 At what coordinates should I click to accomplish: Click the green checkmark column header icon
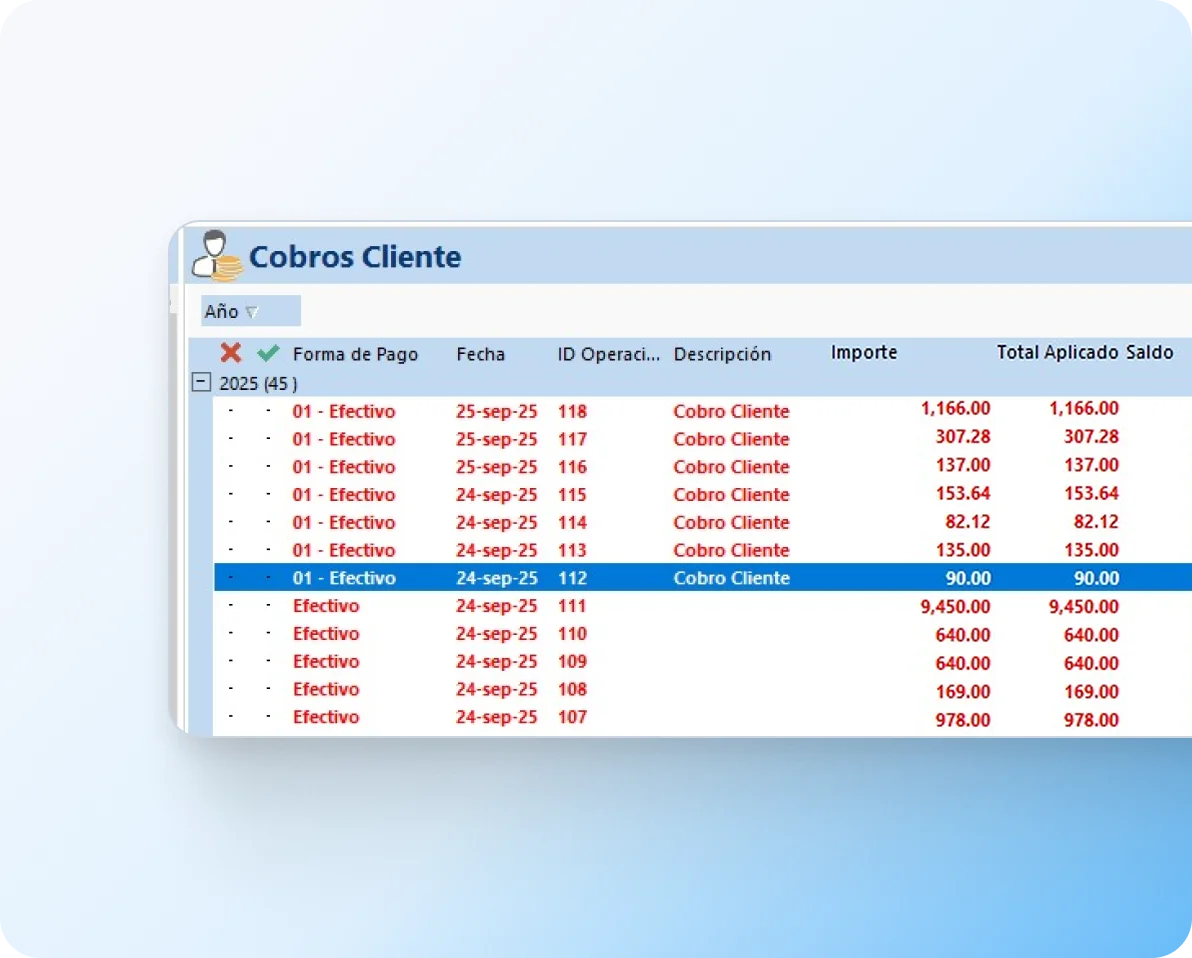pyautogui.click(x=268, y=353)
